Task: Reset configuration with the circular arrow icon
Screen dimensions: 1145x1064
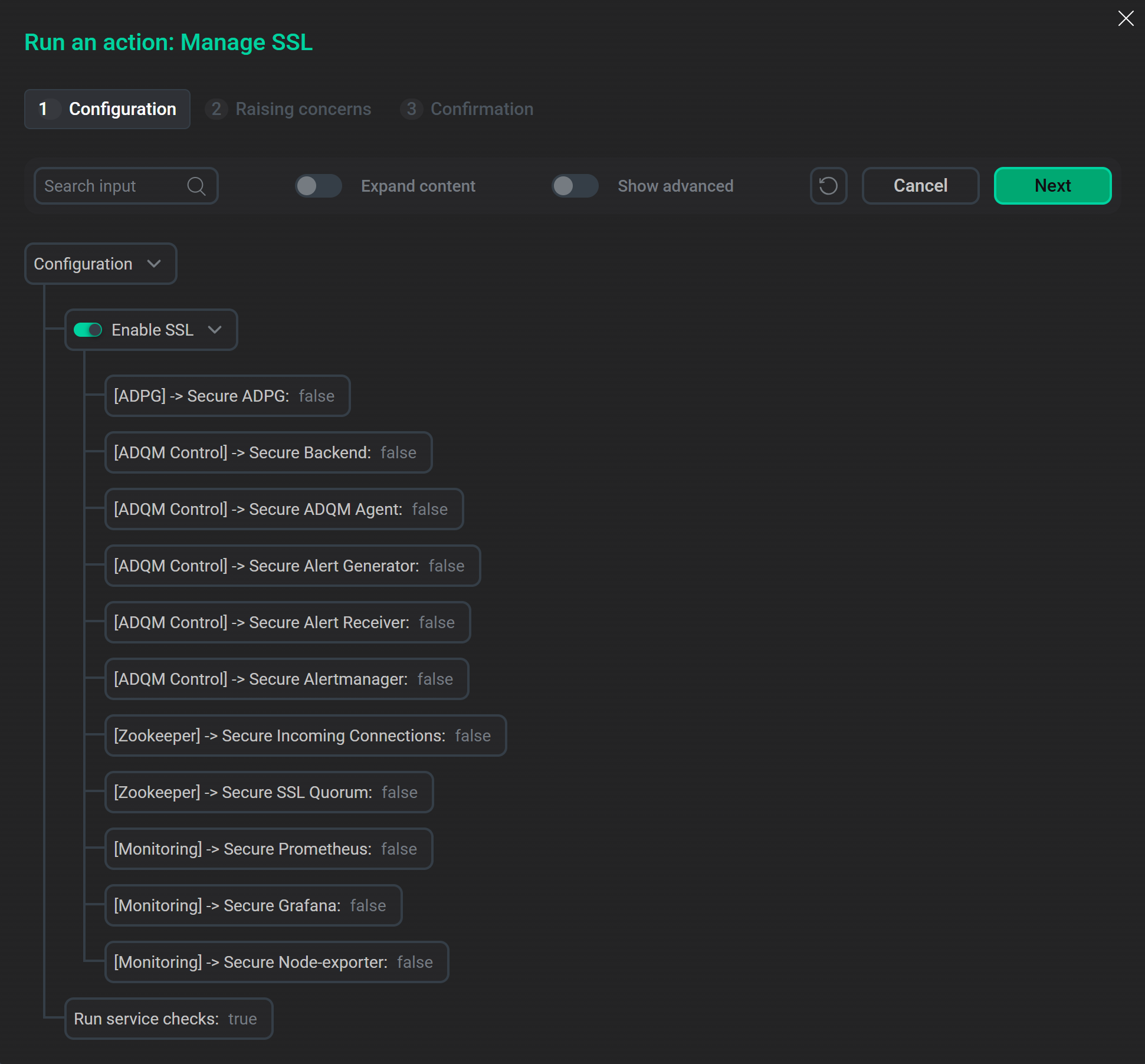Action: point(828,186)
